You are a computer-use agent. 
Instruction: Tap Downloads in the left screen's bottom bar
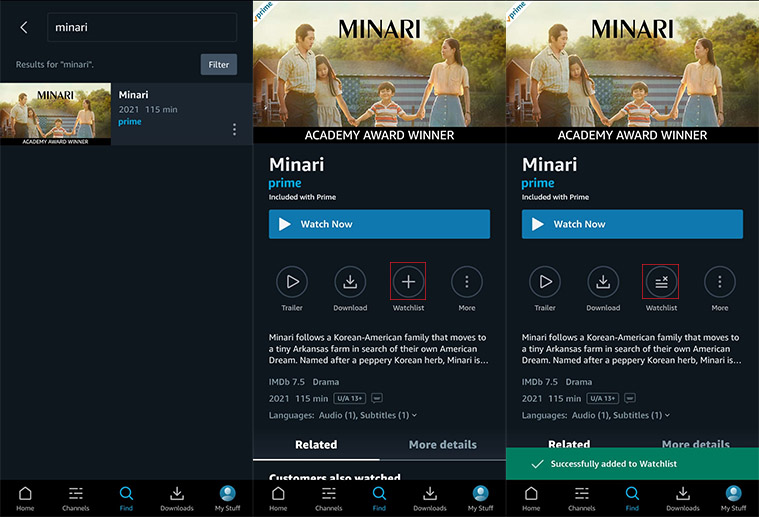(x=177, y=499)
